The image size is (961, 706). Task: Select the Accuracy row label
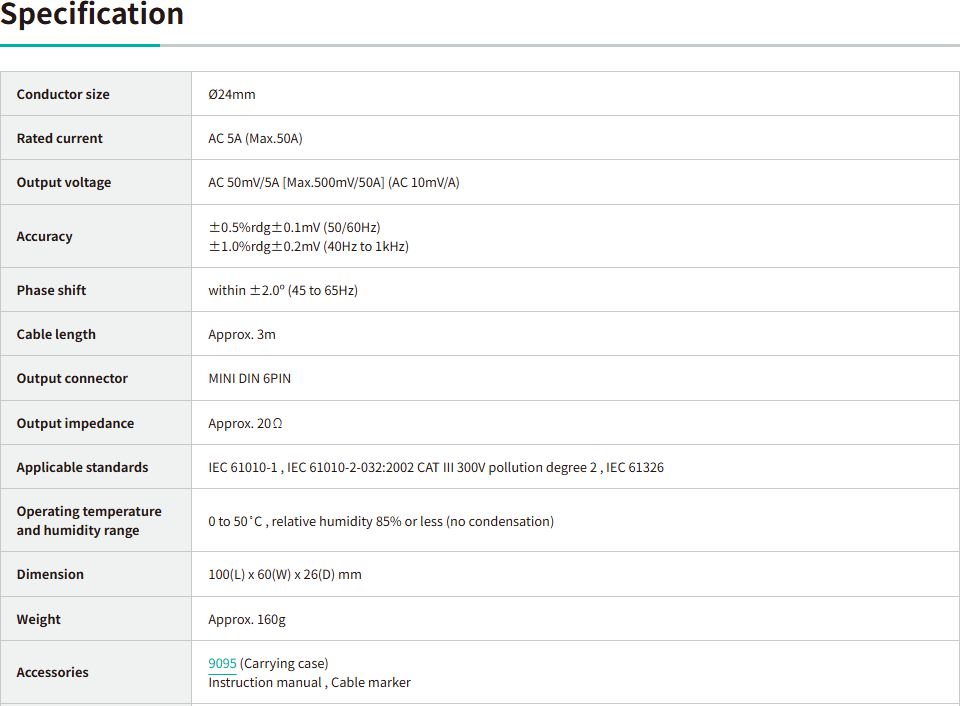(x=44, y=236)
